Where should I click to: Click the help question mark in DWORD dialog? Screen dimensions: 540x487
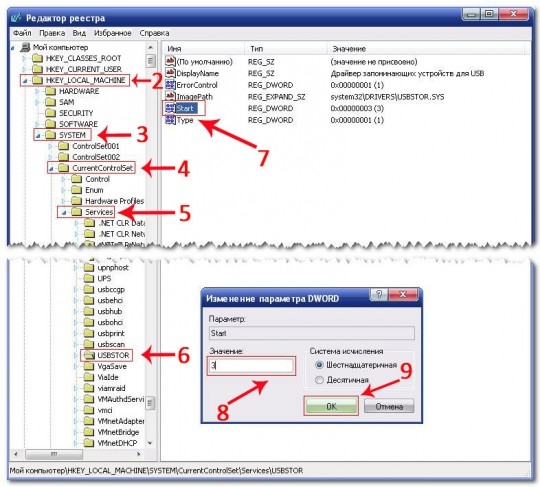378,294
